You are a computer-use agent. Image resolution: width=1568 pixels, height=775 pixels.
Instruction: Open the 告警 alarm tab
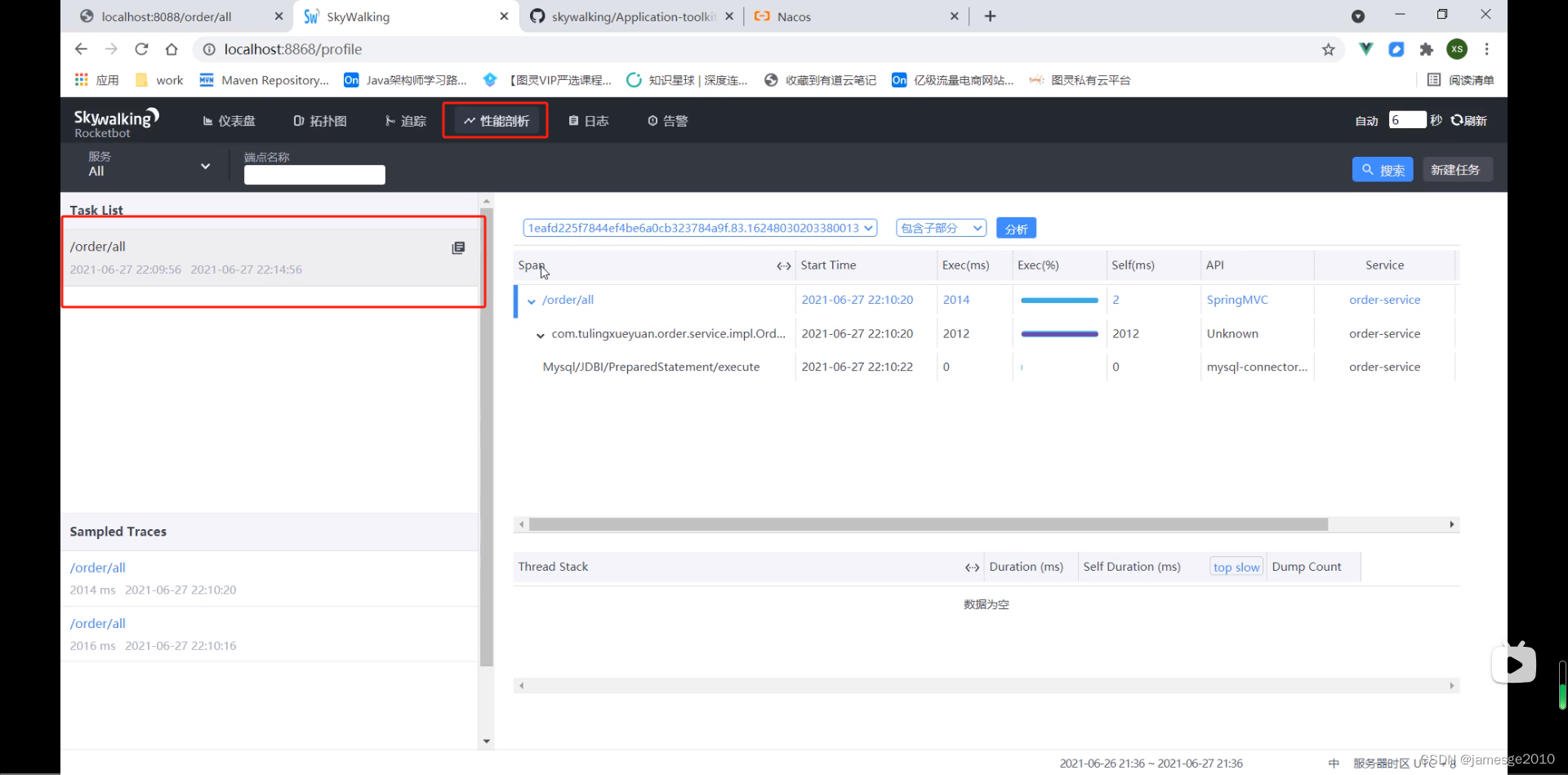tap(668, 121)
